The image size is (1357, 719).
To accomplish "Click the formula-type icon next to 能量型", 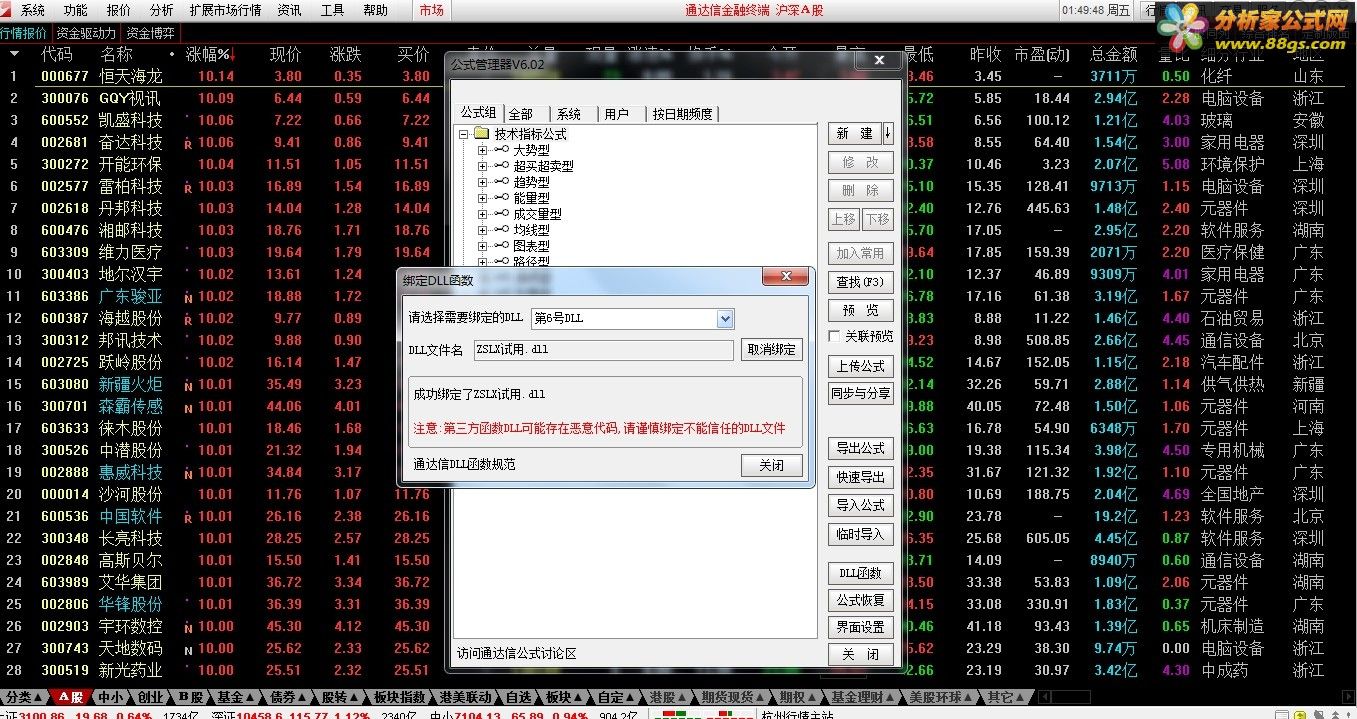I will [502, 198].
